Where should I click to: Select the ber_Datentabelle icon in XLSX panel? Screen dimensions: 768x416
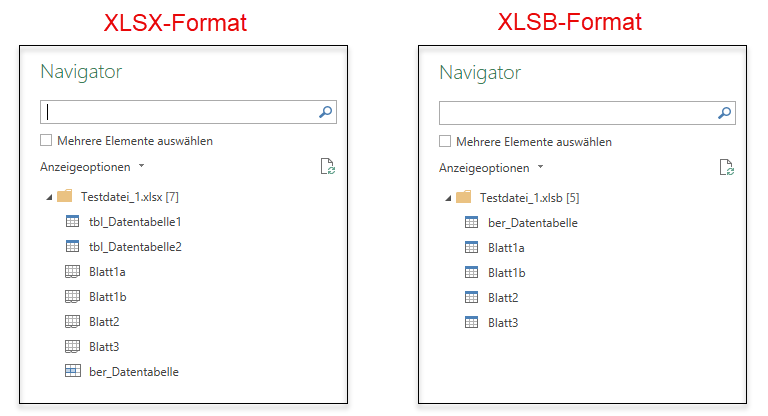[x=72, y=371]
